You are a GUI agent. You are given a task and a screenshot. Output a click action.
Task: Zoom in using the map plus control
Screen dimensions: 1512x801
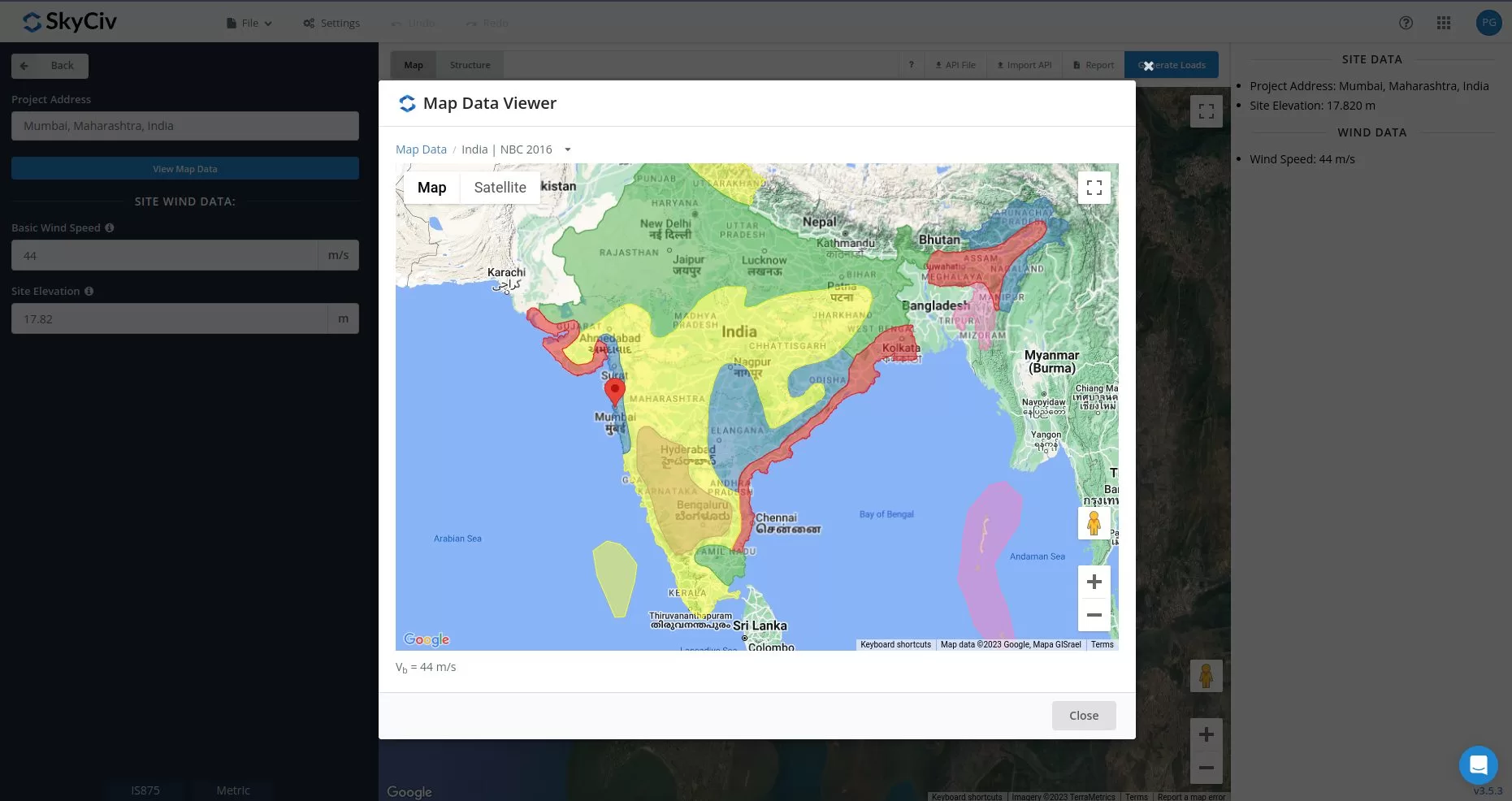click(x=1094, y=582)
